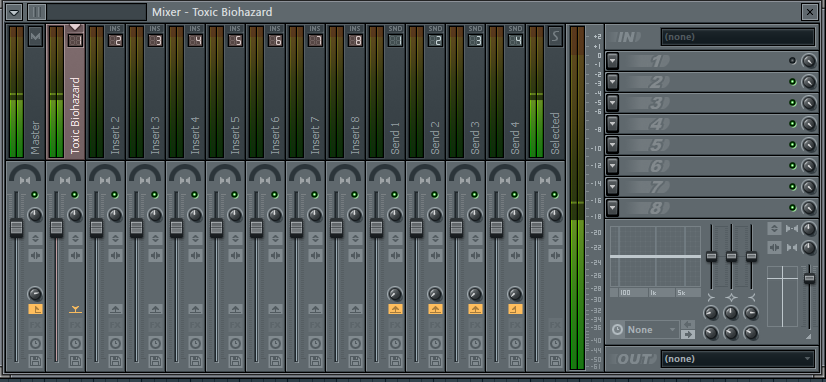826x382 pixels.
Task: Select the Insert 7 mixer track
Action: click(x=306, y=92)
